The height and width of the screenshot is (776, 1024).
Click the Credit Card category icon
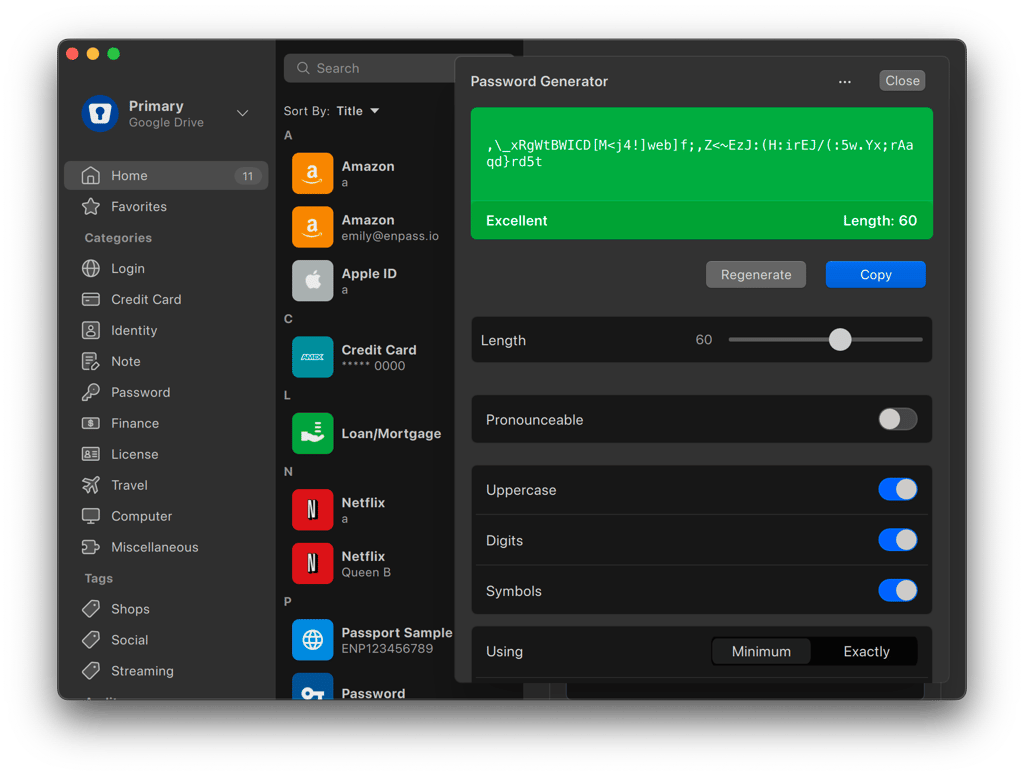pyautogui.click(x=91, y=299)
